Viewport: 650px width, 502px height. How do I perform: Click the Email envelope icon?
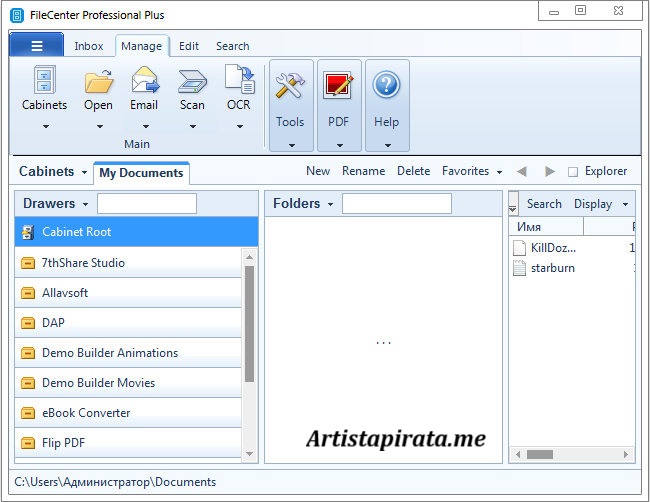[x=145, y=80]
